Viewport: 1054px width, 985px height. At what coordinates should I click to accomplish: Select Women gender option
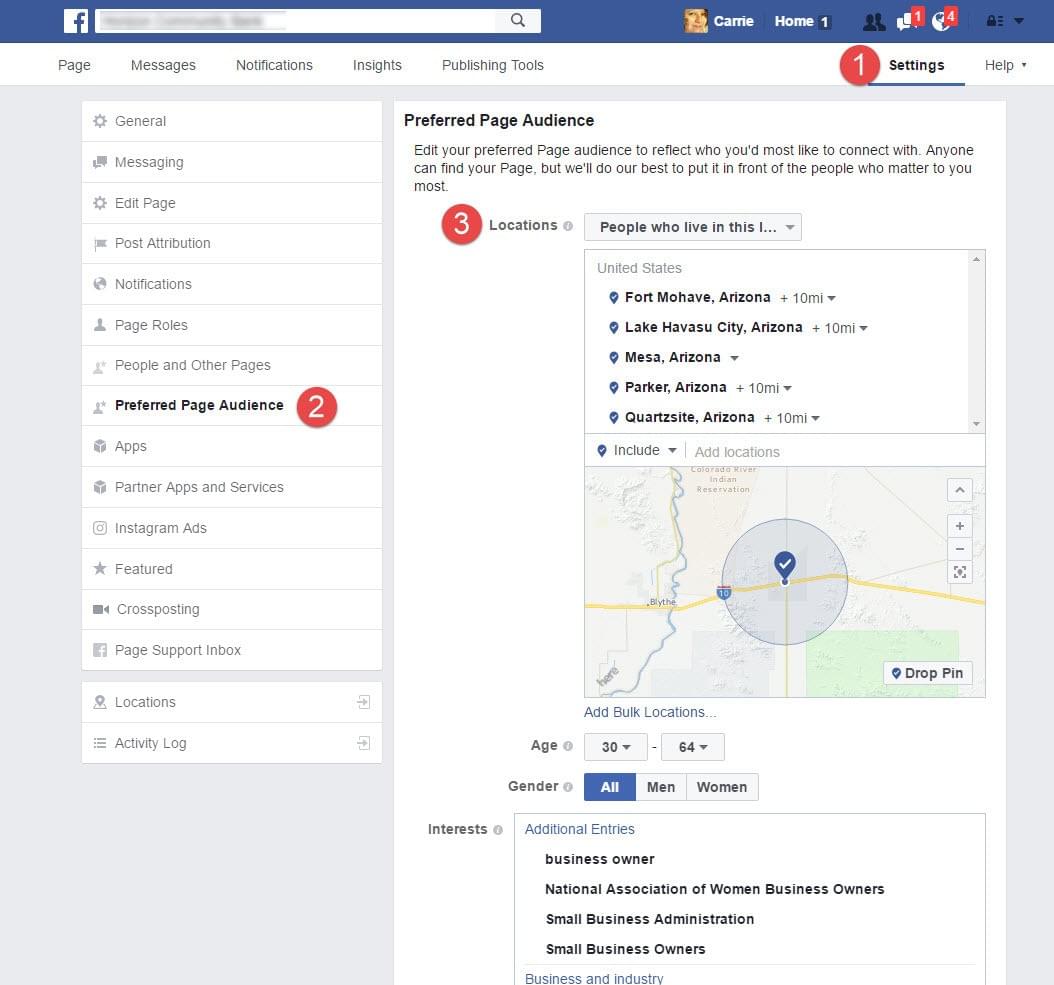[722, 787]
